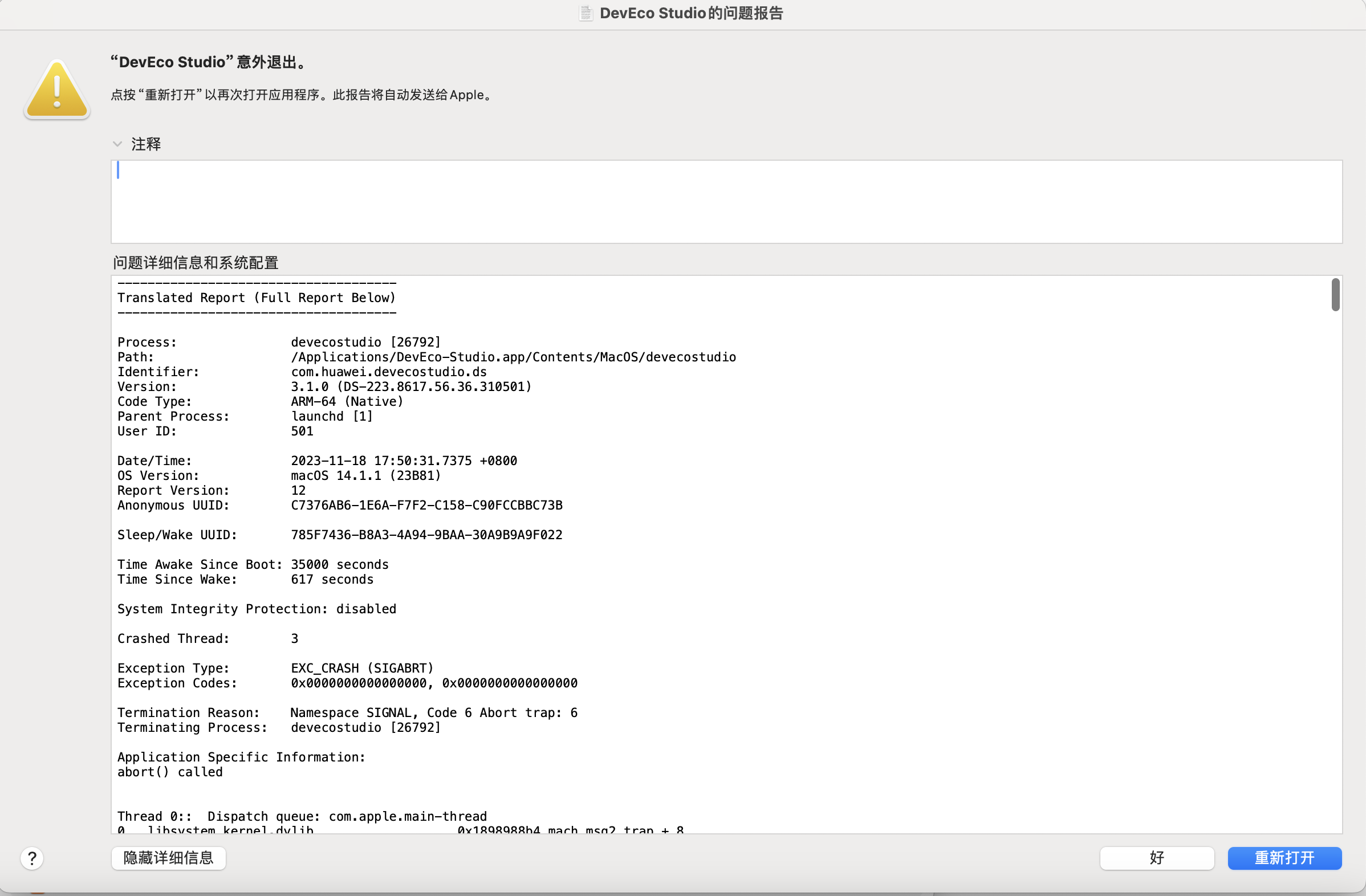Click 'Namespace SIGNAL, Code 6 Abort trap: 6'

434,712
